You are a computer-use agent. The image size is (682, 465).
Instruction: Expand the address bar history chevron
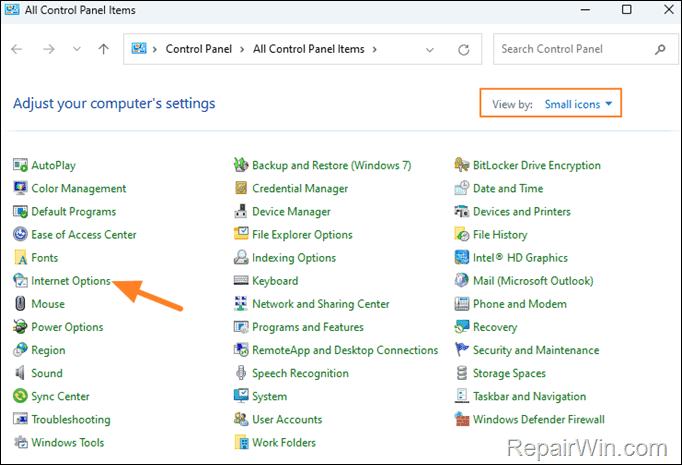[430, 50]
